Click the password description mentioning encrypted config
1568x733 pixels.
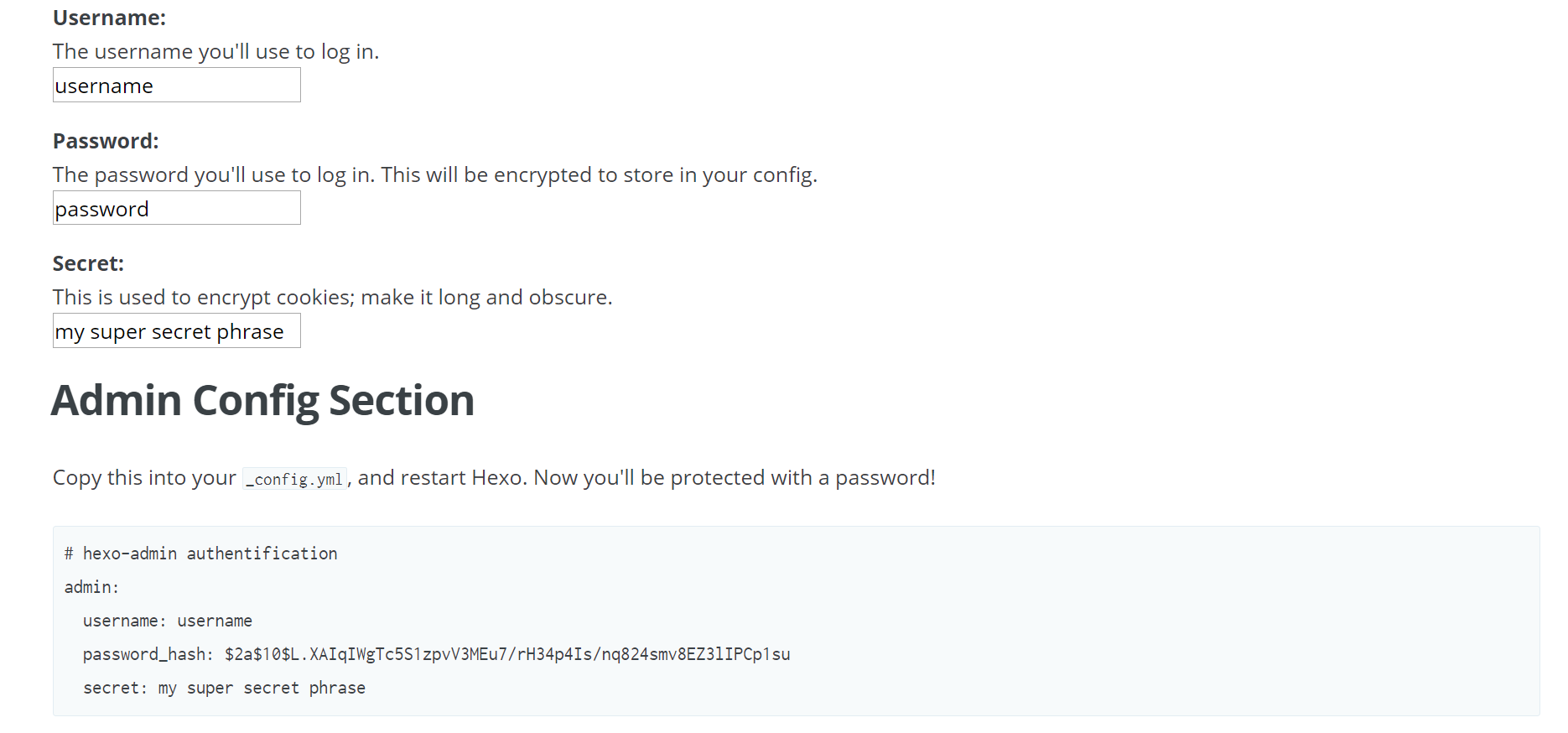[434, 174]
